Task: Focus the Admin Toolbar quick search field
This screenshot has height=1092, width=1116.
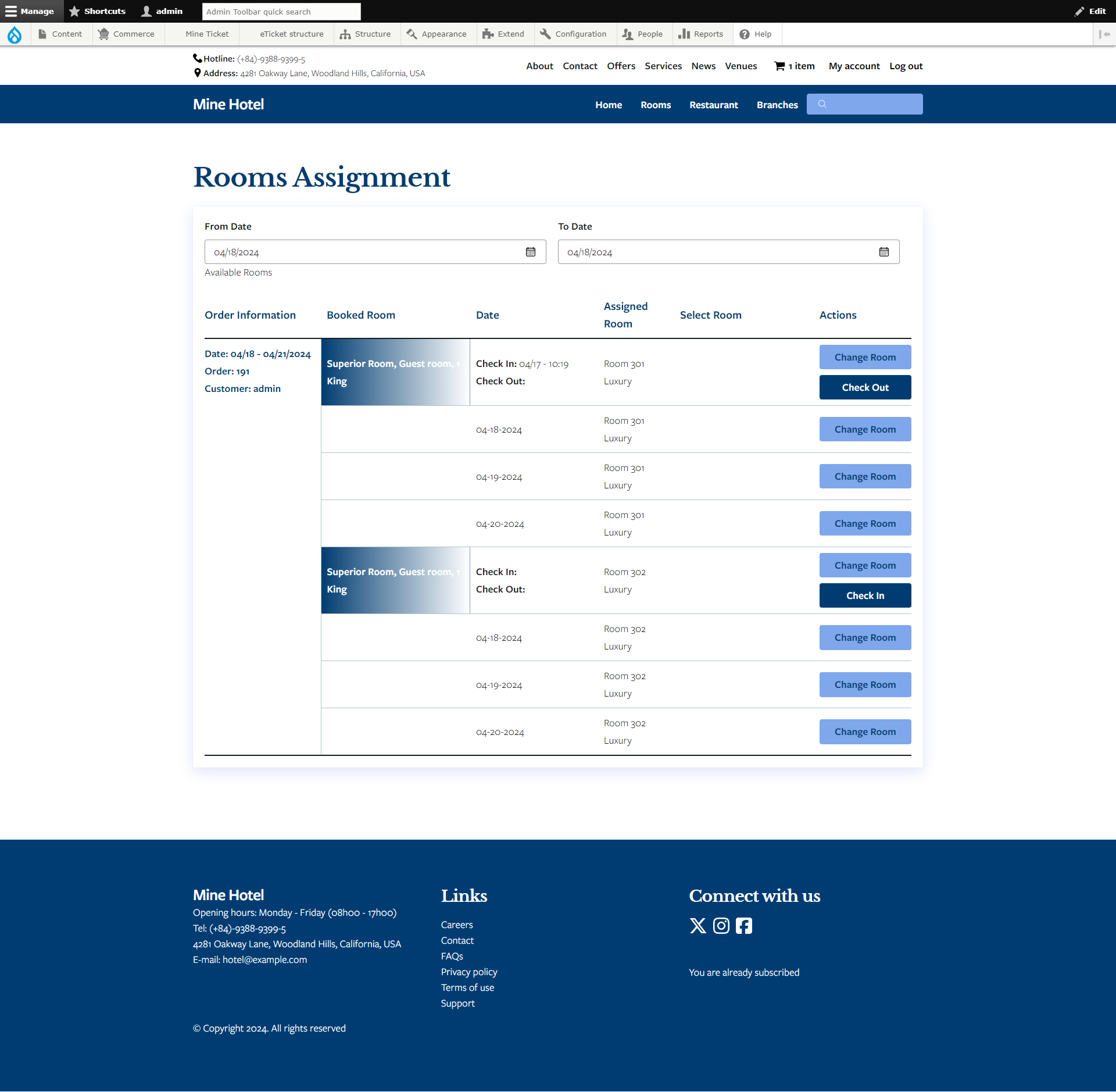Action: (281, 12)
